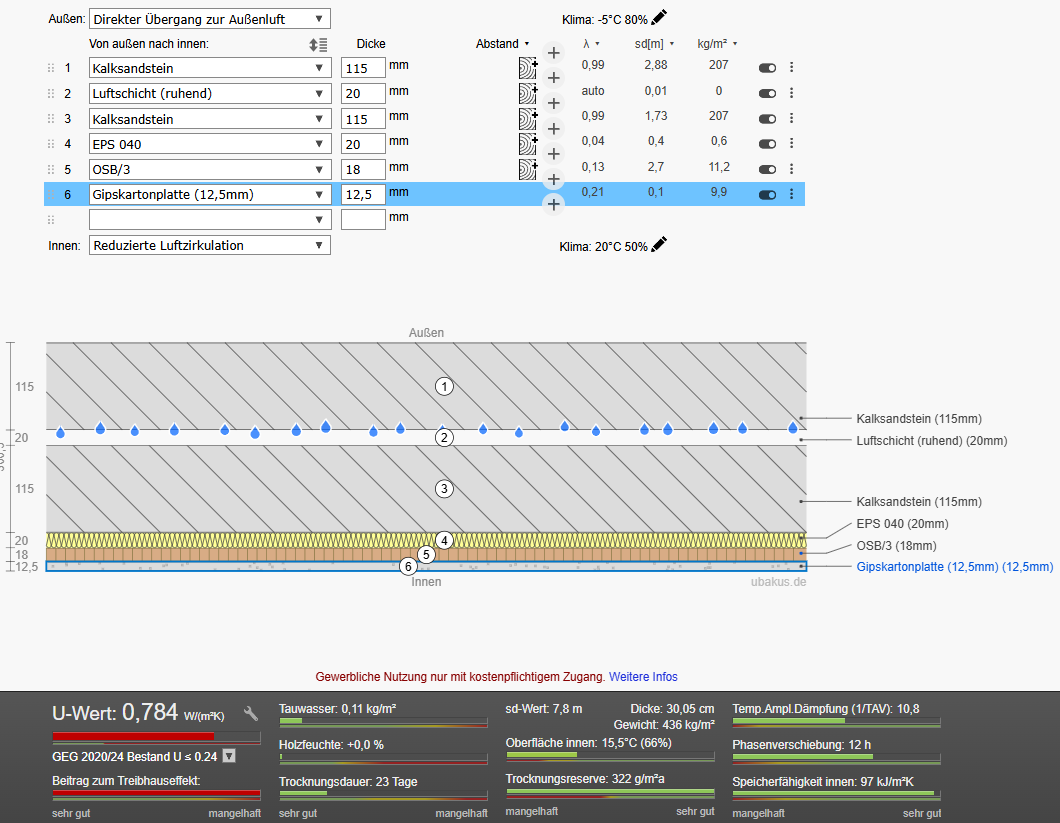Image resolution: width=1060 pixels, height=823 pixels.
Task: Open the Abstand column menu
Action: coord(502,44)
